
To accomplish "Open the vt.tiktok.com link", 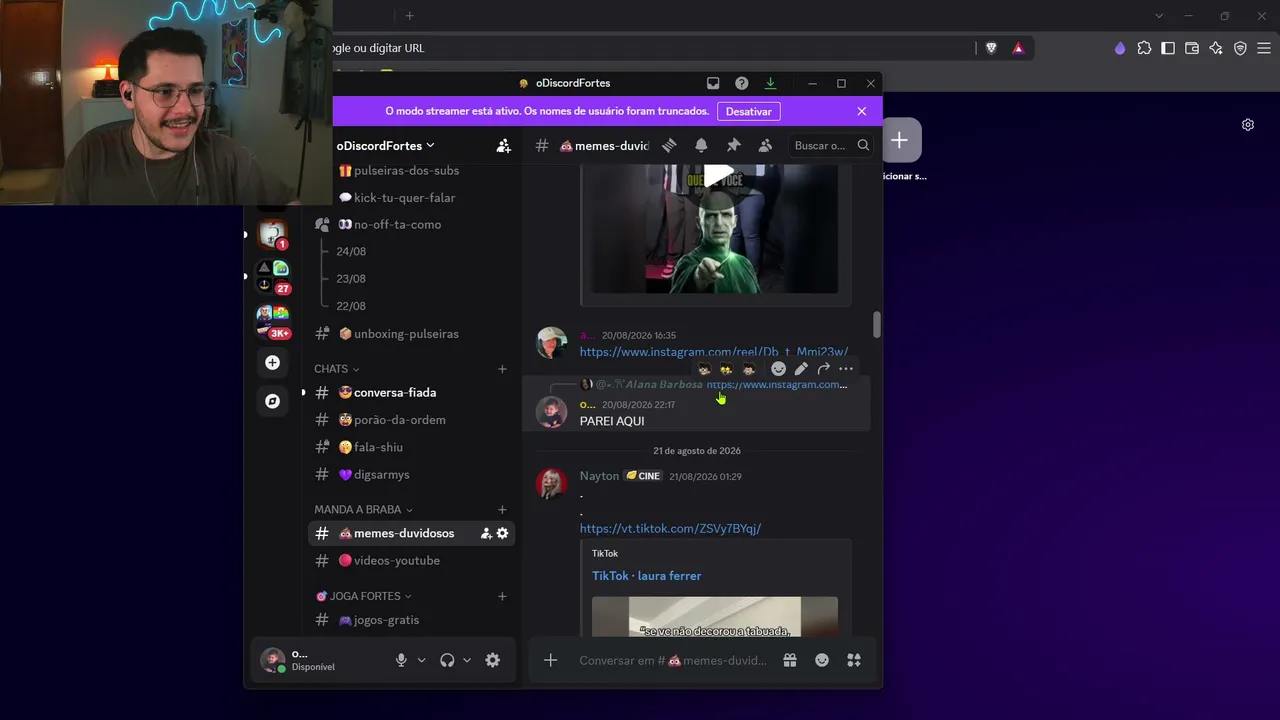I will point(670,529).
